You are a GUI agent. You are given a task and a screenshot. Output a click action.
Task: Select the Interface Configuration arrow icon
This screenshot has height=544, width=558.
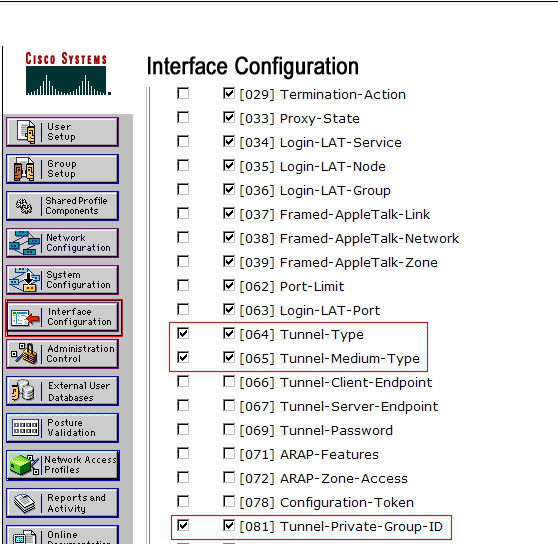(25, 317)
